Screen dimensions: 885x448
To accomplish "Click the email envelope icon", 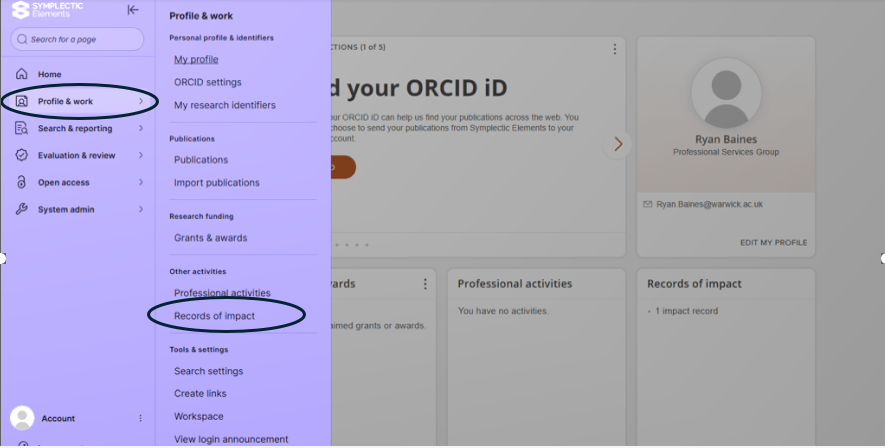I will click(647, 204).
